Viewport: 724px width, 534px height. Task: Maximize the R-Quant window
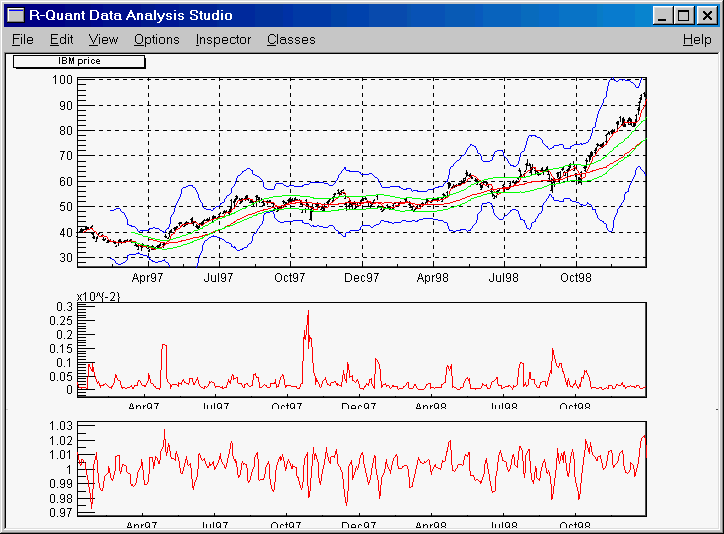pos(683,15)
